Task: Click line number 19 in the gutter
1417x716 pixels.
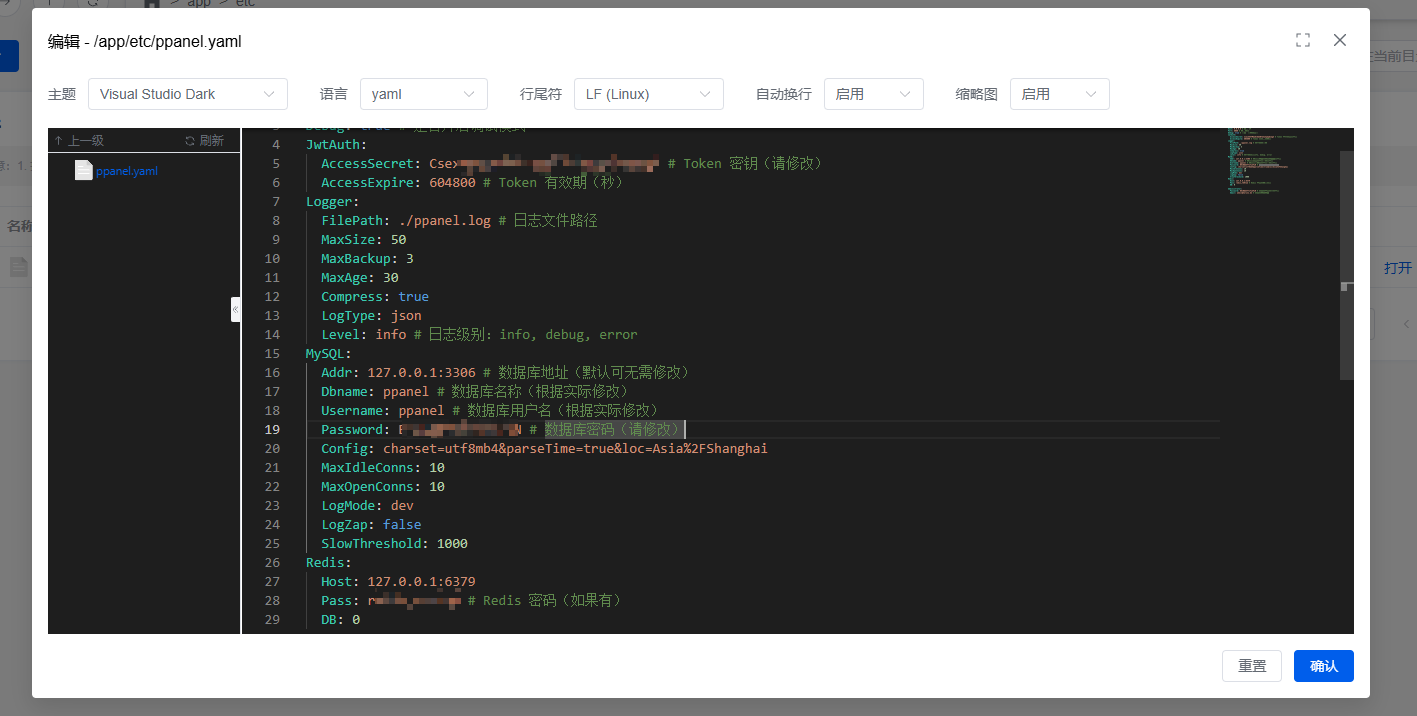Action: [272, 430]
